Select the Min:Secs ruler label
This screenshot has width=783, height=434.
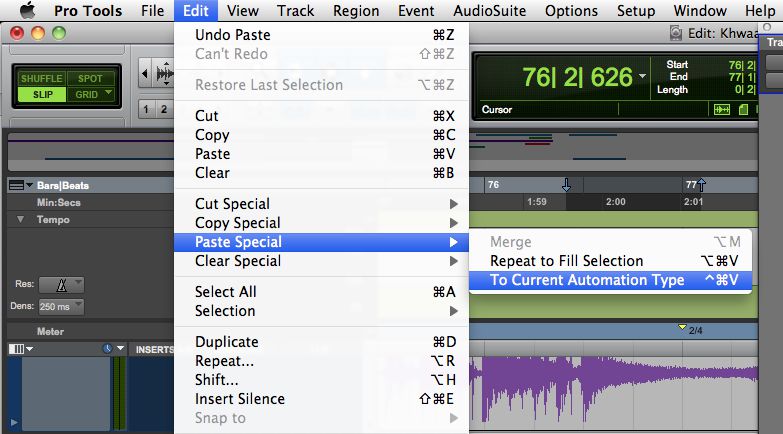click(58, 202)
